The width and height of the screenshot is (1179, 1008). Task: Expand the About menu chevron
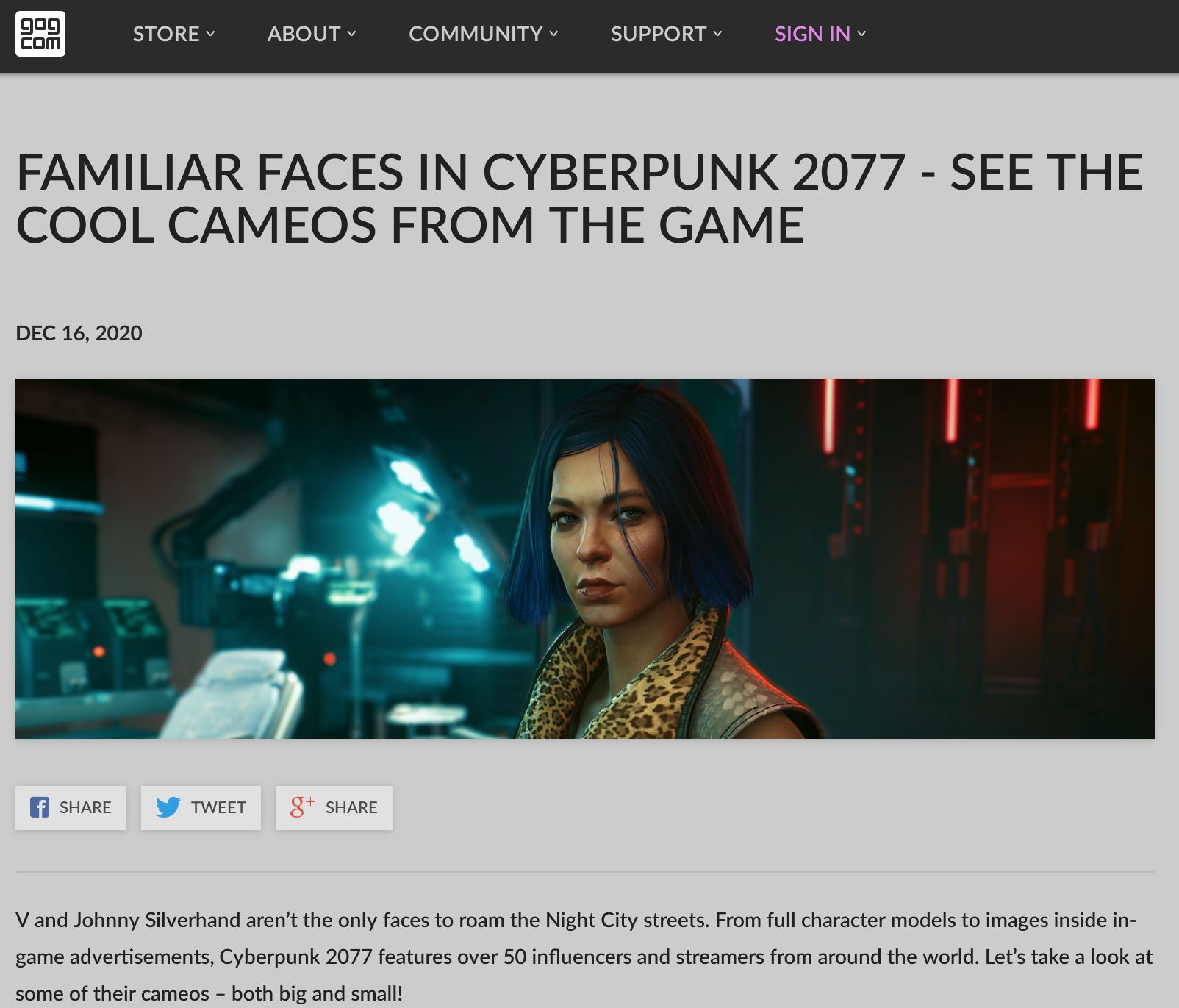tap(351, 34)
